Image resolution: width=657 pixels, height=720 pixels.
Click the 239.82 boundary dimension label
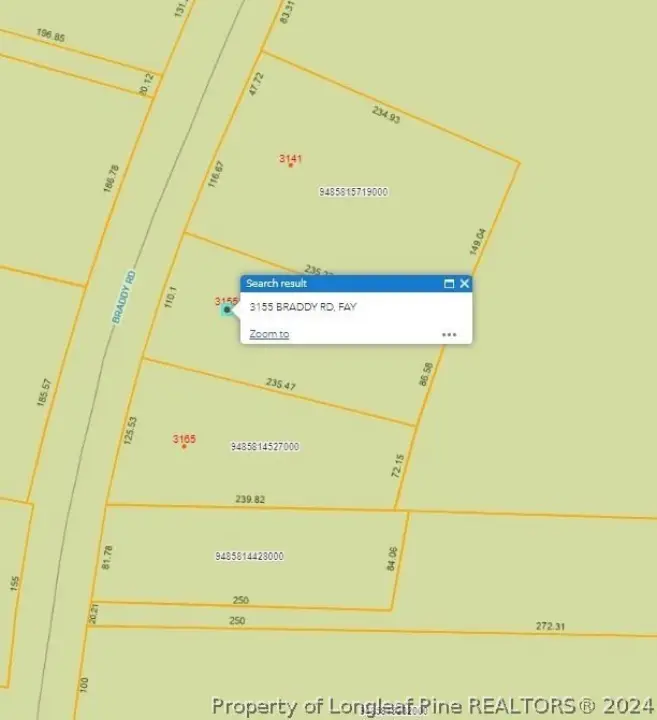tap(250, 499)
